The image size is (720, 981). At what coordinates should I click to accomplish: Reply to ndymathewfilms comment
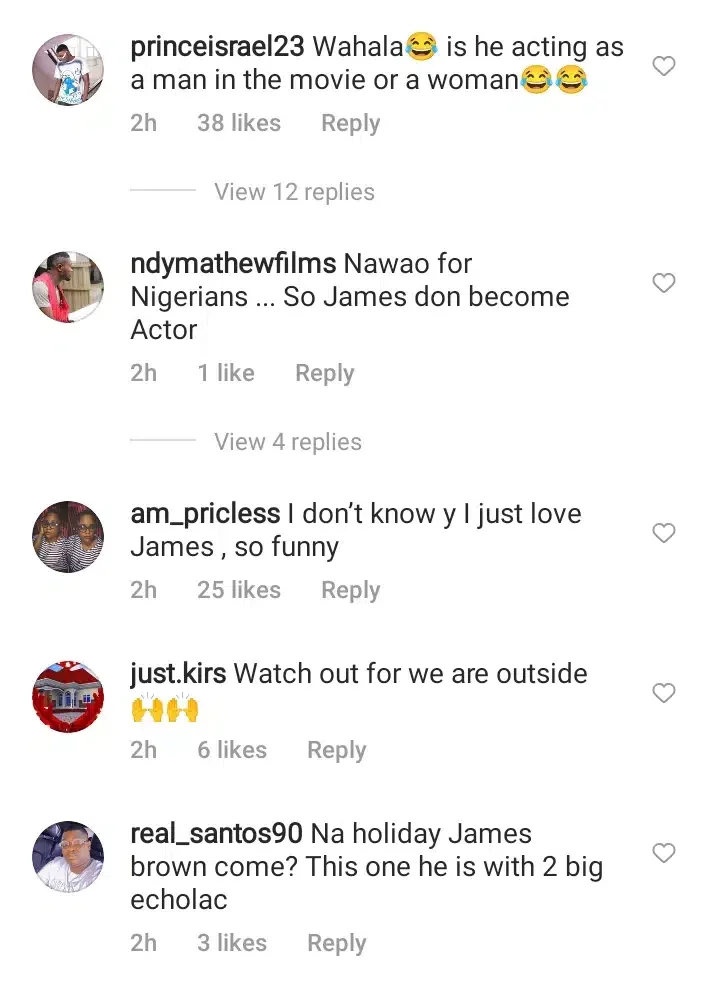pyautogui.click(x=325, y=374)
